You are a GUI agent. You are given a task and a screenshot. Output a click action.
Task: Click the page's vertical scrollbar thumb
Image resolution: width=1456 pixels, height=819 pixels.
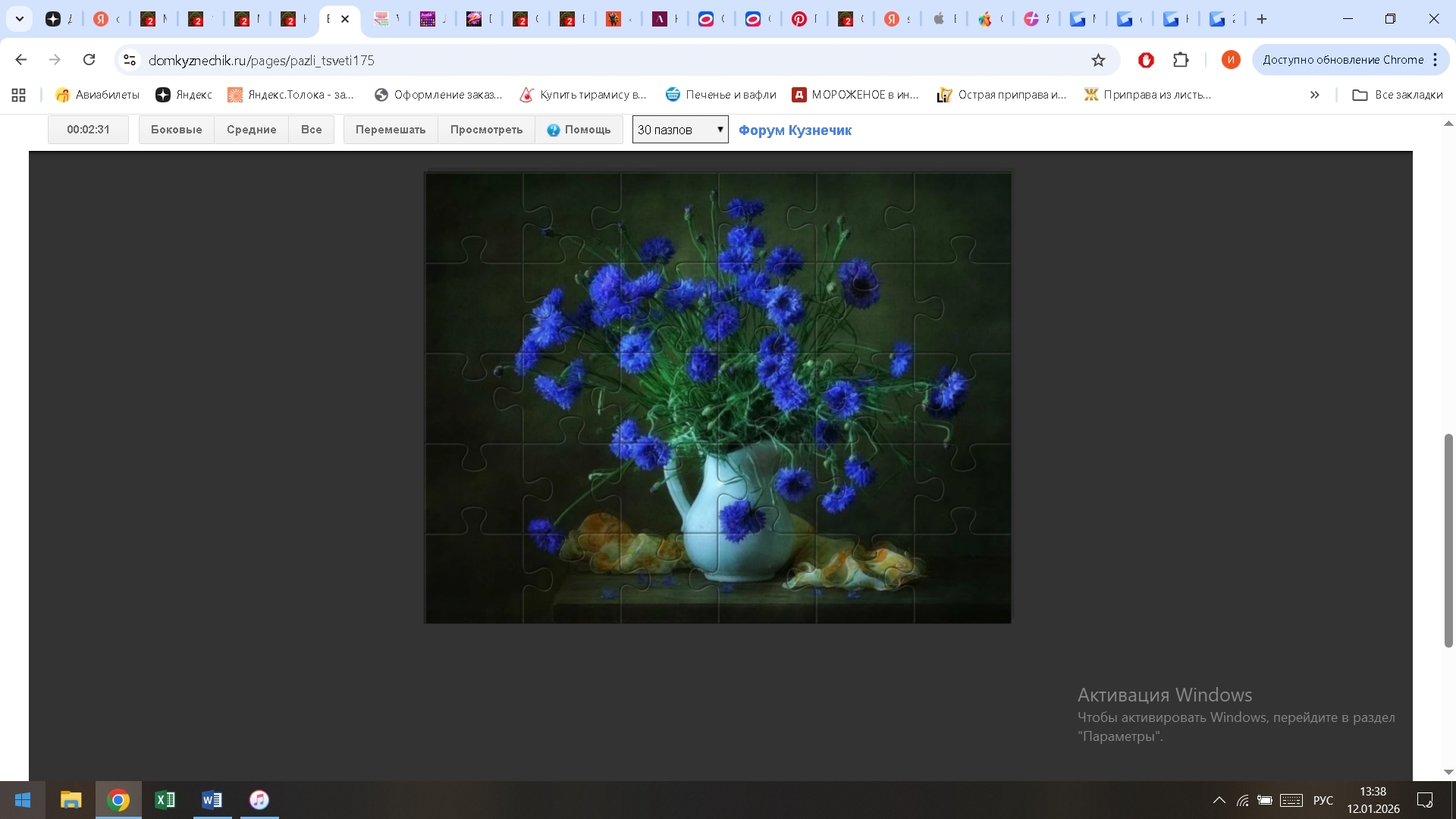click(1448, 540)
